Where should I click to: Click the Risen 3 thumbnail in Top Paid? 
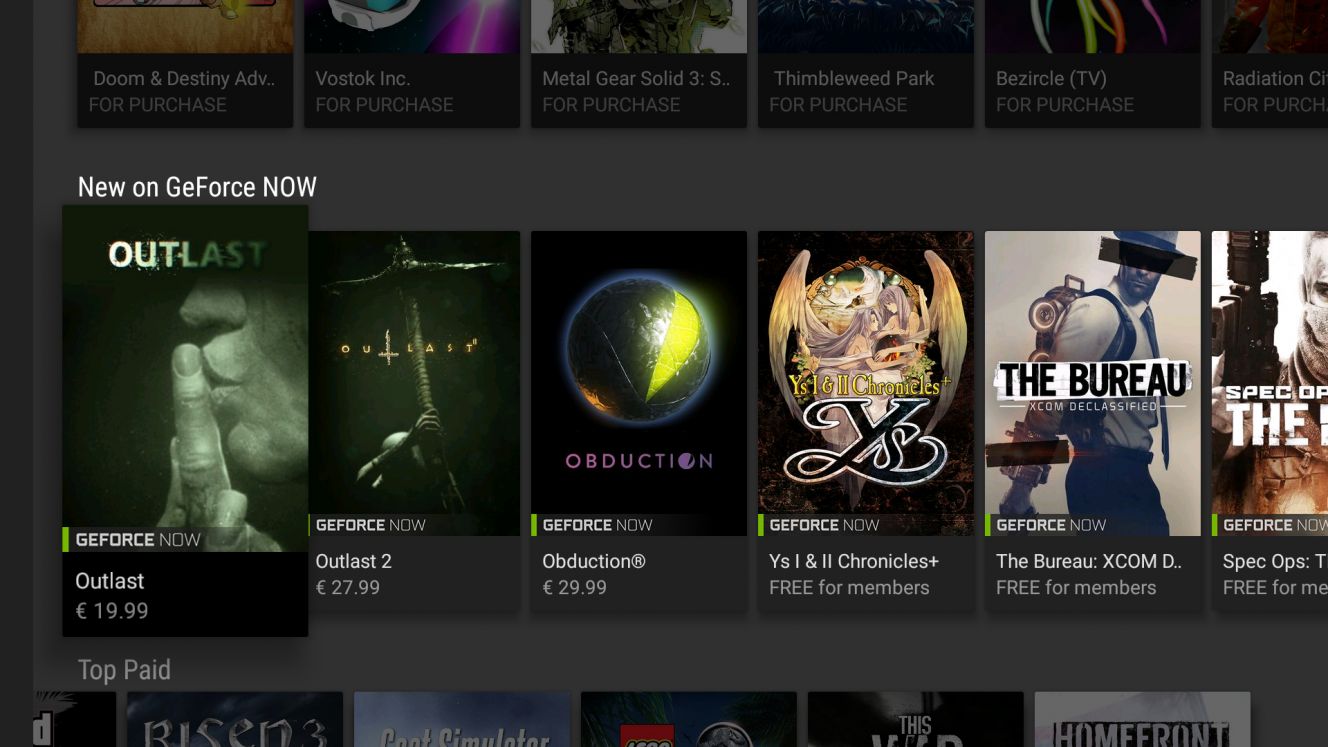(x=235, y=719)
